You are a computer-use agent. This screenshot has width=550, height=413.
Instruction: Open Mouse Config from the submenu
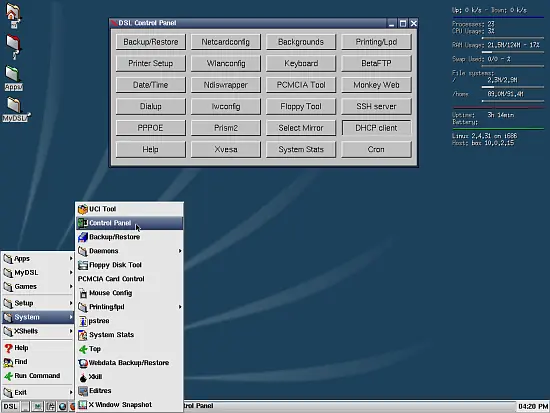coord(129,293)
